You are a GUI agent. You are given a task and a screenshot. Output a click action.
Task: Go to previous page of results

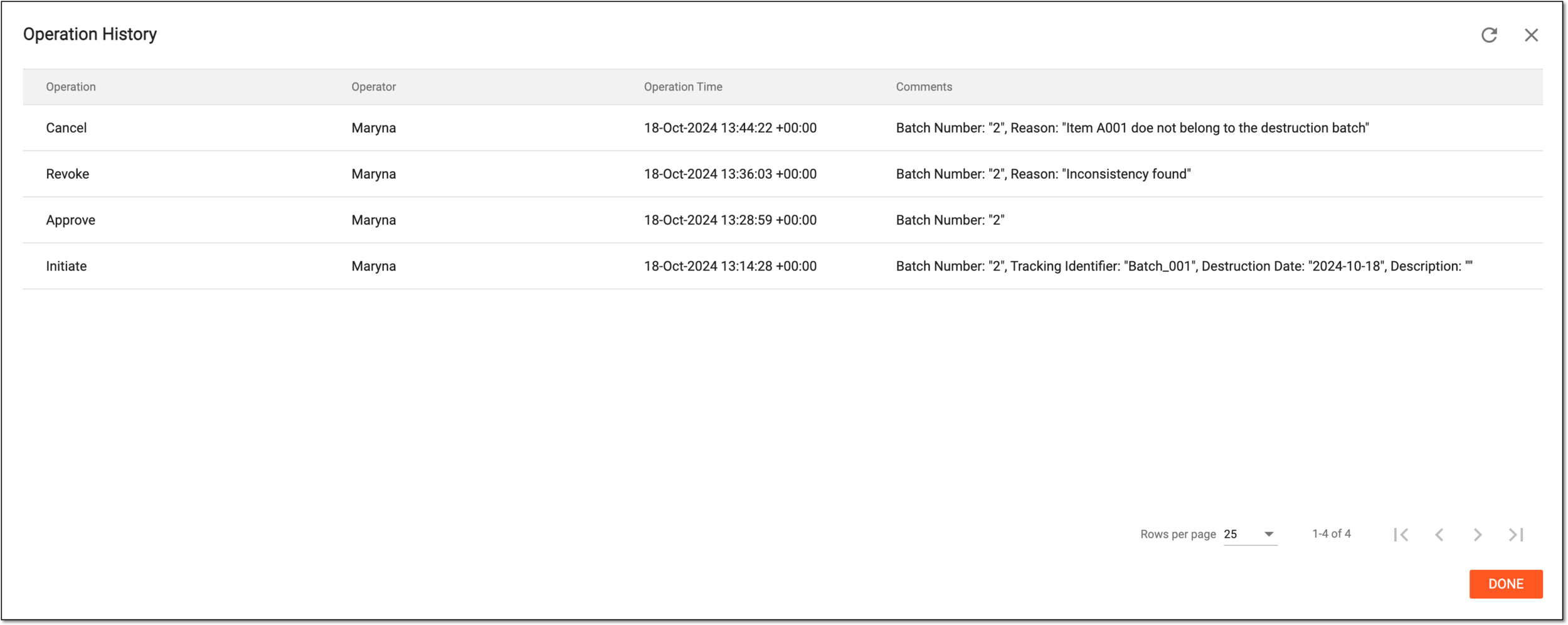[x=1439, y=535]
